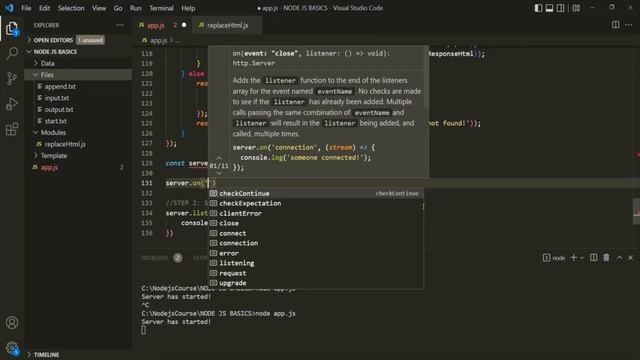
Task: Open append.txt in Explorer
Action: [x=78, y=87]
